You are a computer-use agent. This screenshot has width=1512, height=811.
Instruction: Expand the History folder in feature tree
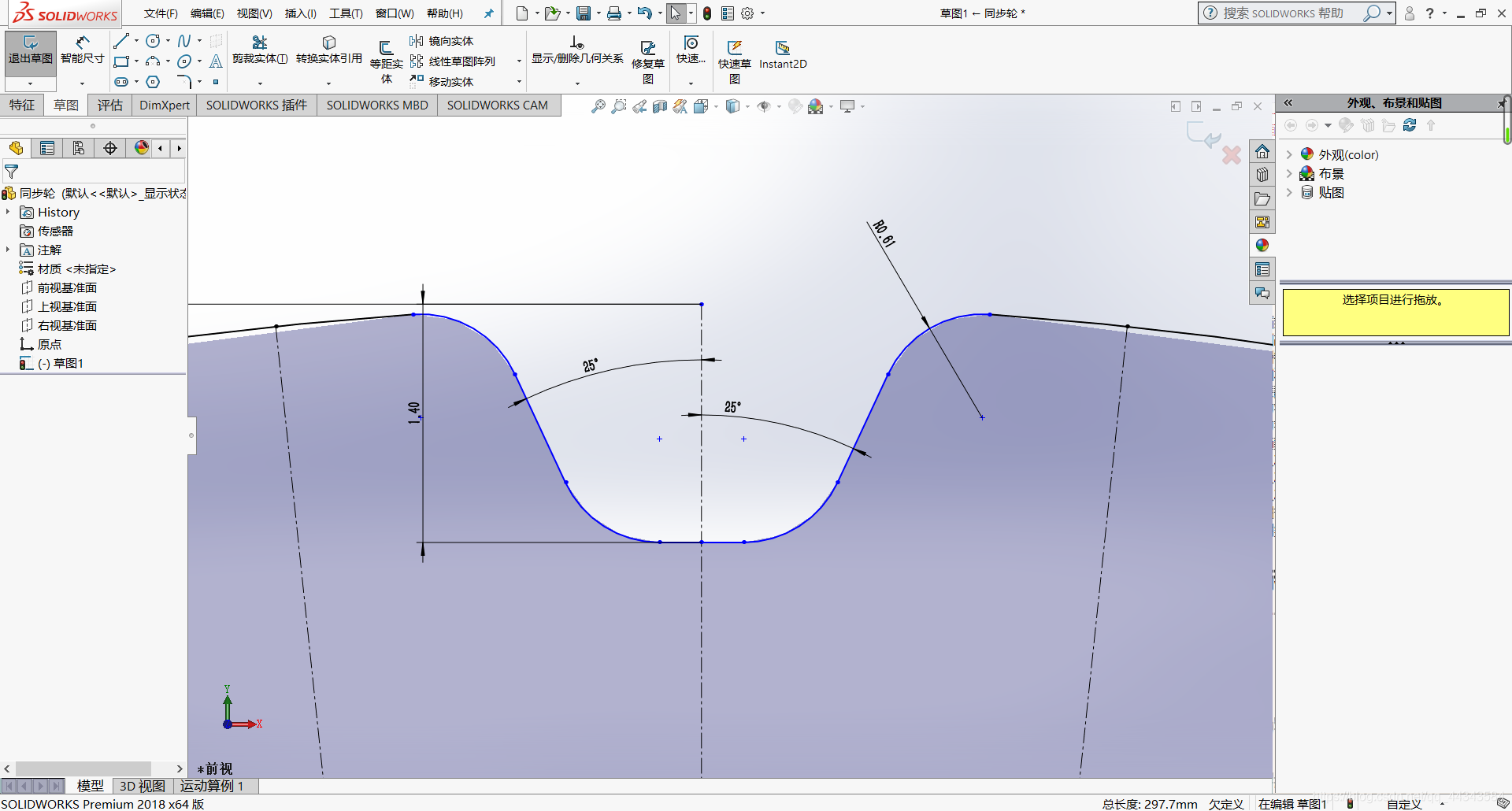point(8,212)
